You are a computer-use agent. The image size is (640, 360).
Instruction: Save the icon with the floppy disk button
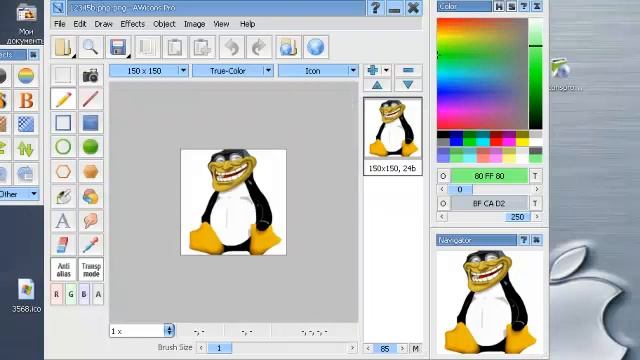[x=118, y=47]
